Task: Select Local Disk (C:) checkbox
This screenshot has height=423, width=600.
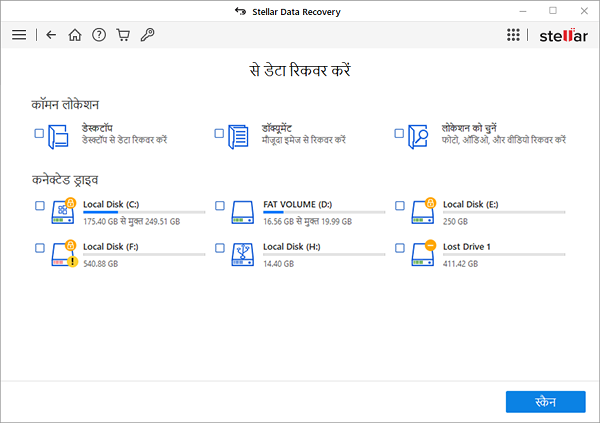Action: tap(39, 206)
